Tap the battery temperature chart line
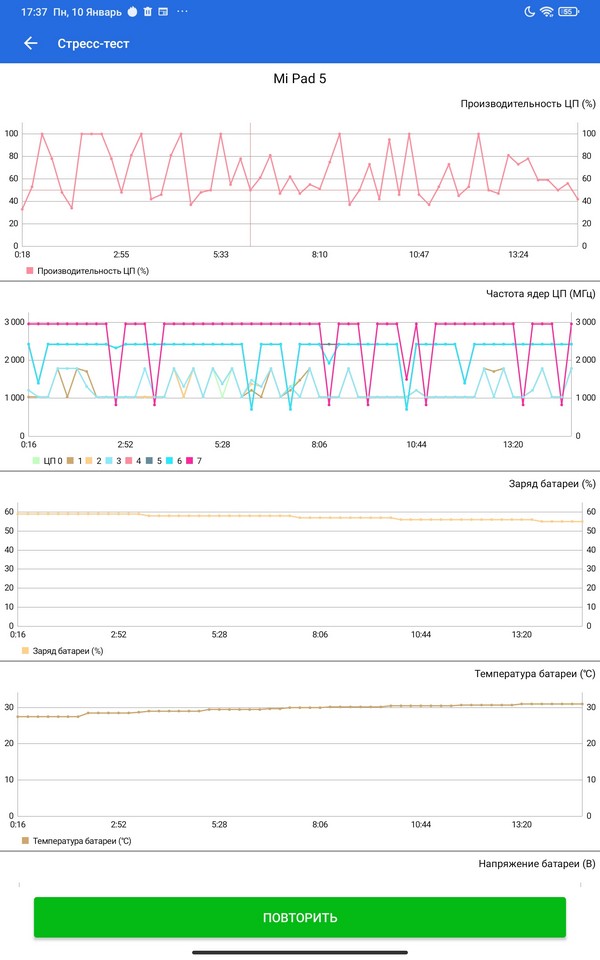This screenshot has height=960, width=600. (x=300, y=708)
